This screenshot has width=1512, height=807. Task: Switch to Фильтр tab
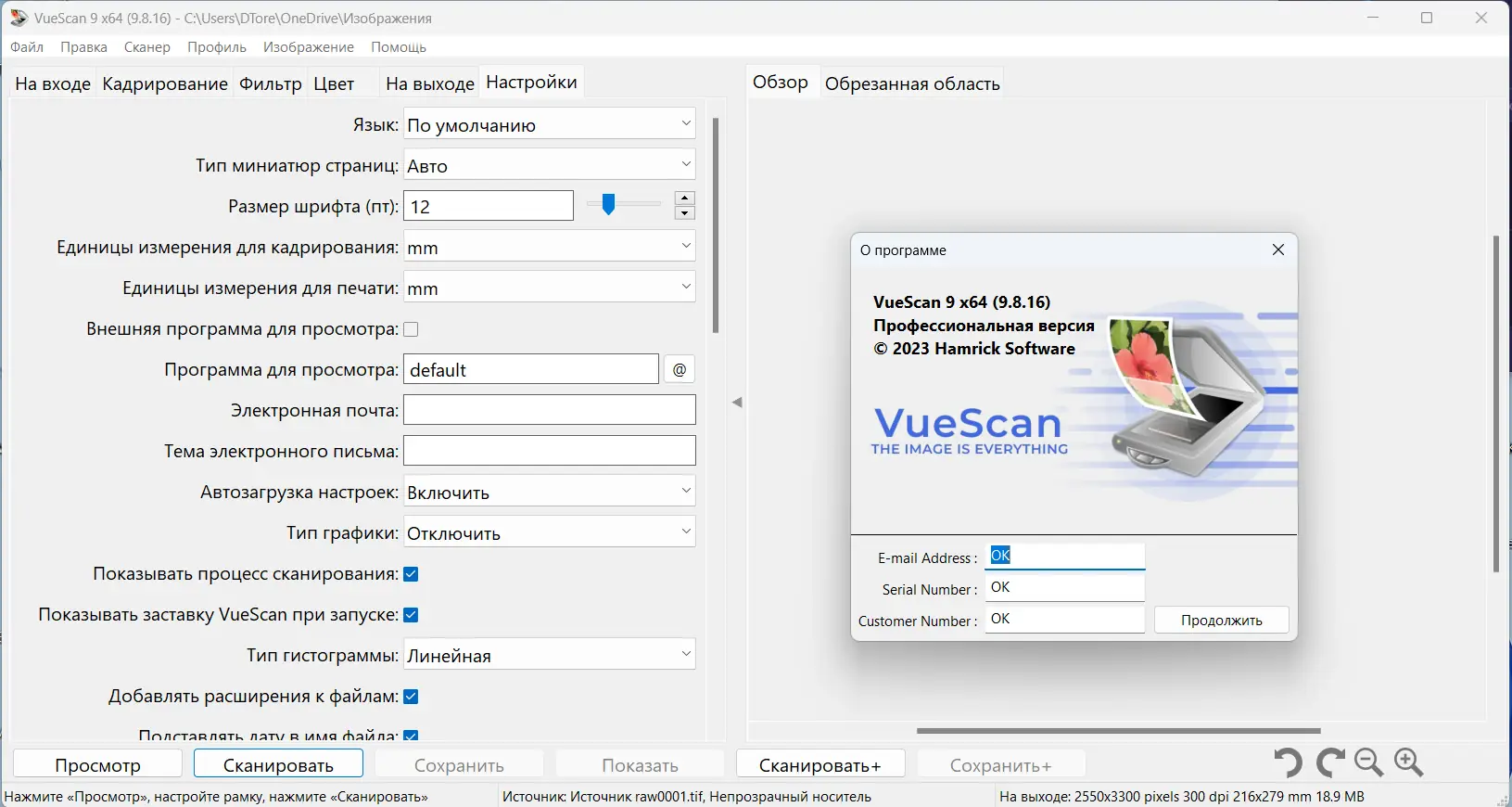tap(271, 83)
